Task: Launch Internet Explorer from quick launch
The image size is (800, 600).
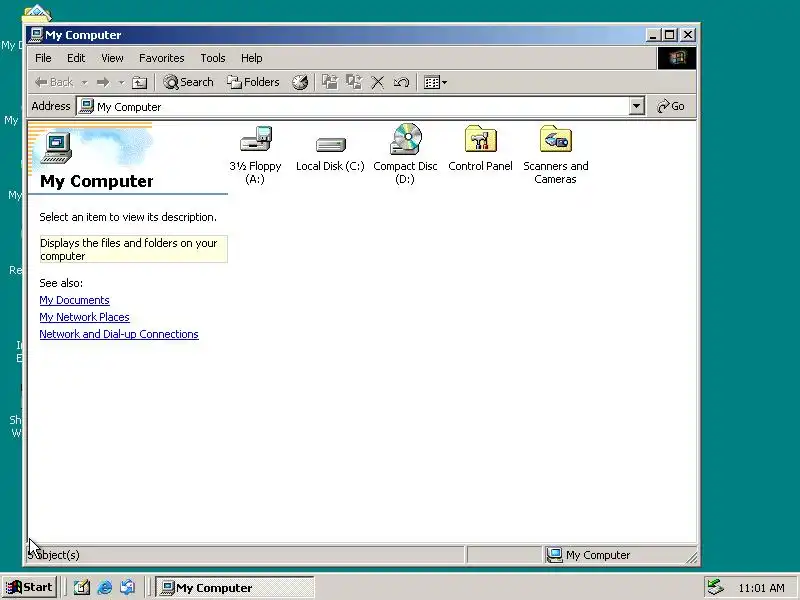Action: coord(105,588)
